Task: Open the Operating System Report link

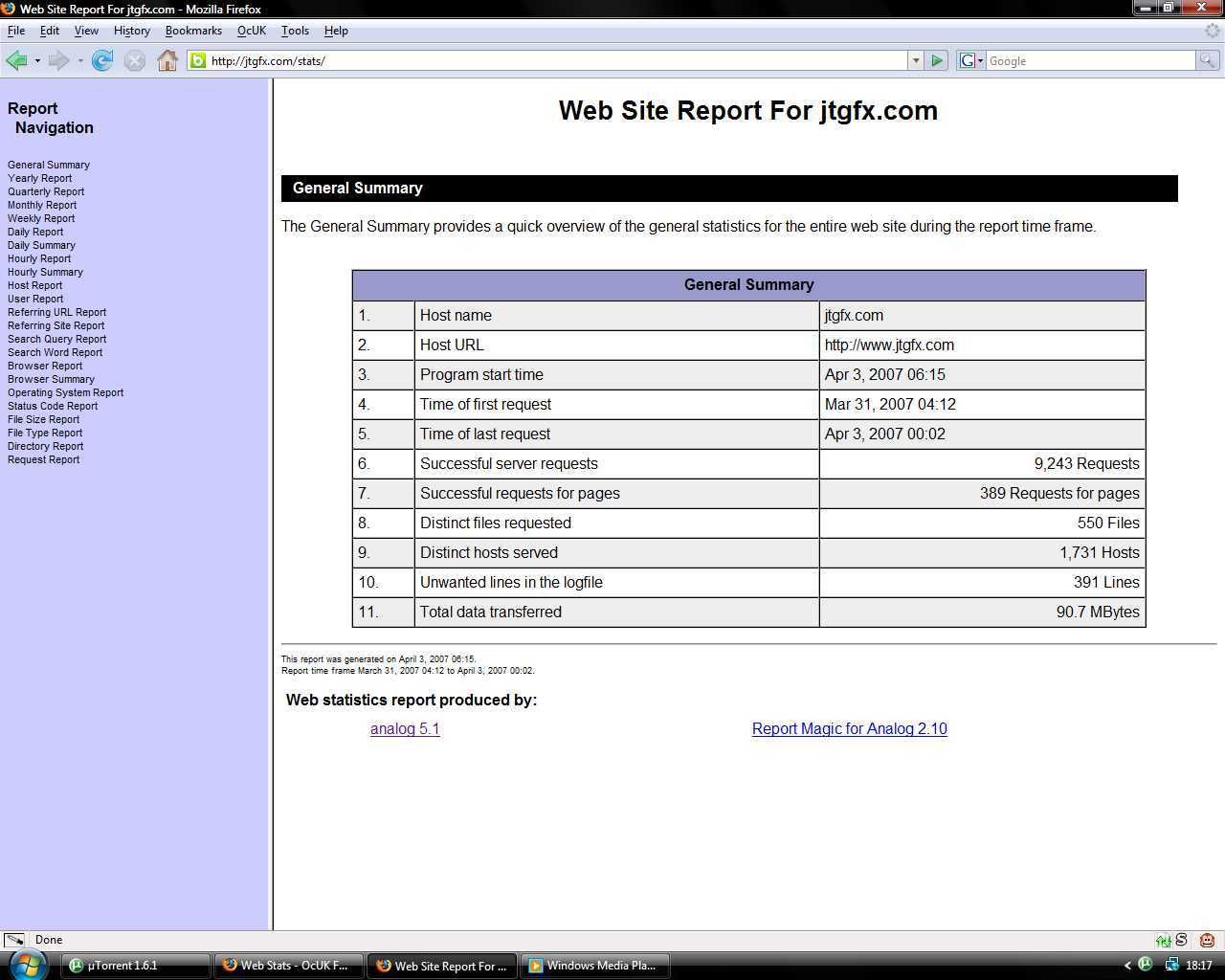Action: pos(65,392)
